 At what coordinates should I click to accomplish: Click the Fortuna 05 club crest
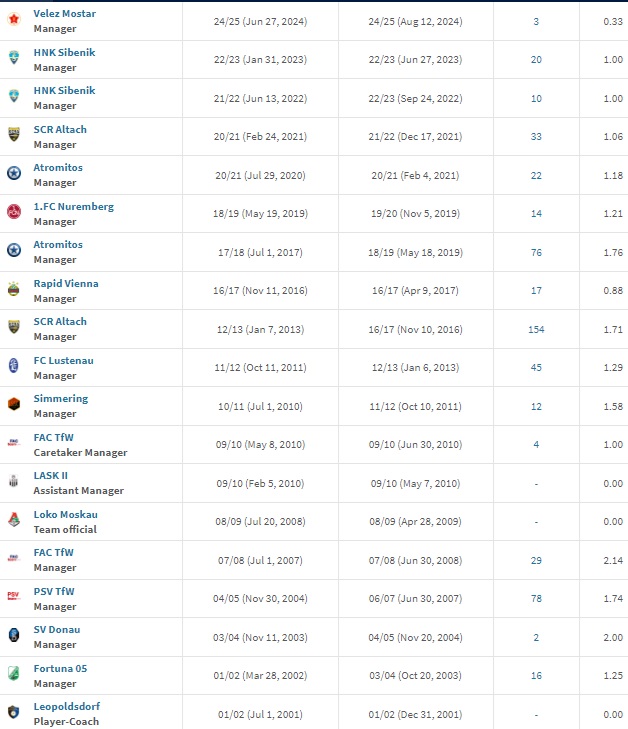click(14, 673)
